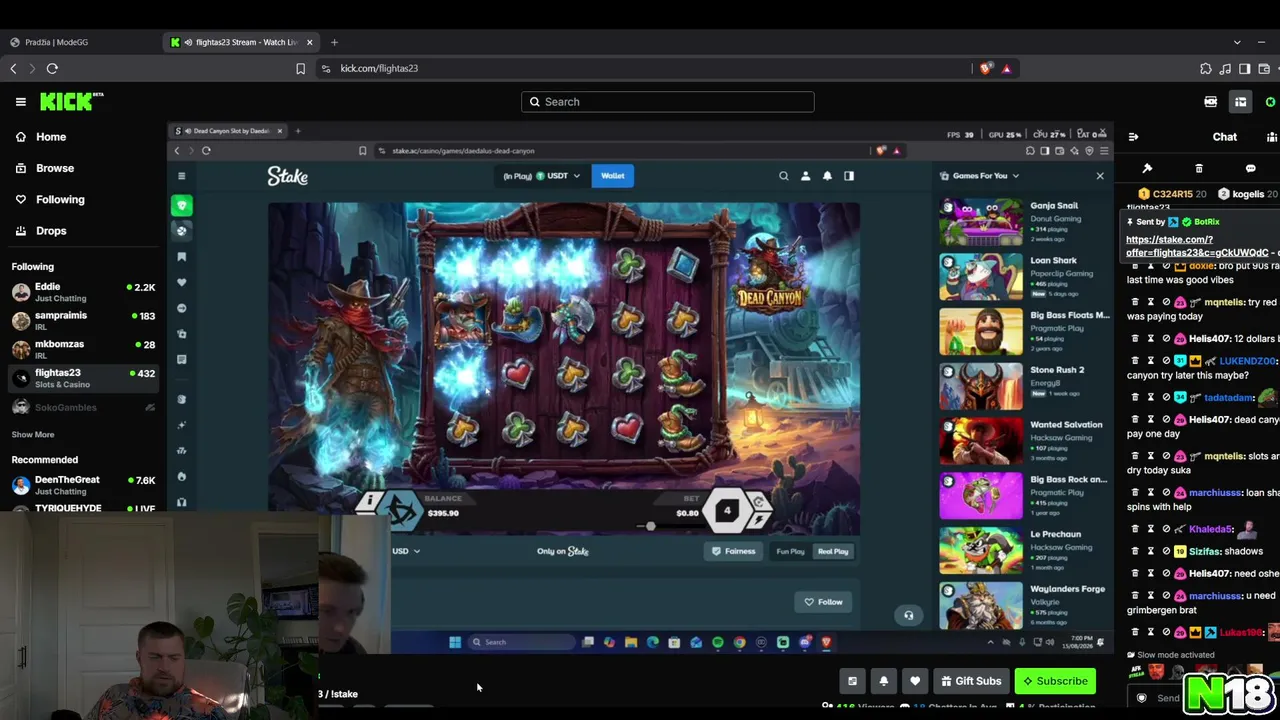
Task: Open a new browser tab
Action: coord(334,42)
